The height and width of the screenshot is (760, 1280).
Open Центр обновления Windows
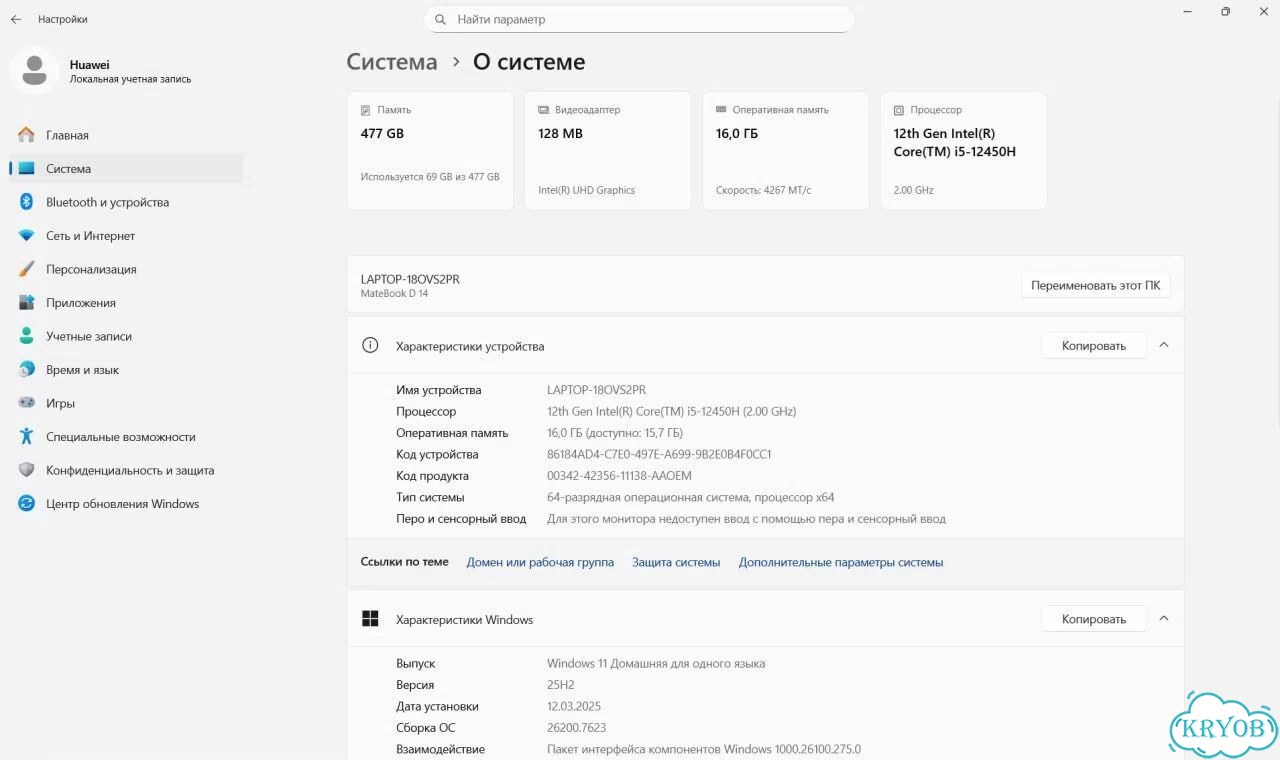(x=126, y=504)
